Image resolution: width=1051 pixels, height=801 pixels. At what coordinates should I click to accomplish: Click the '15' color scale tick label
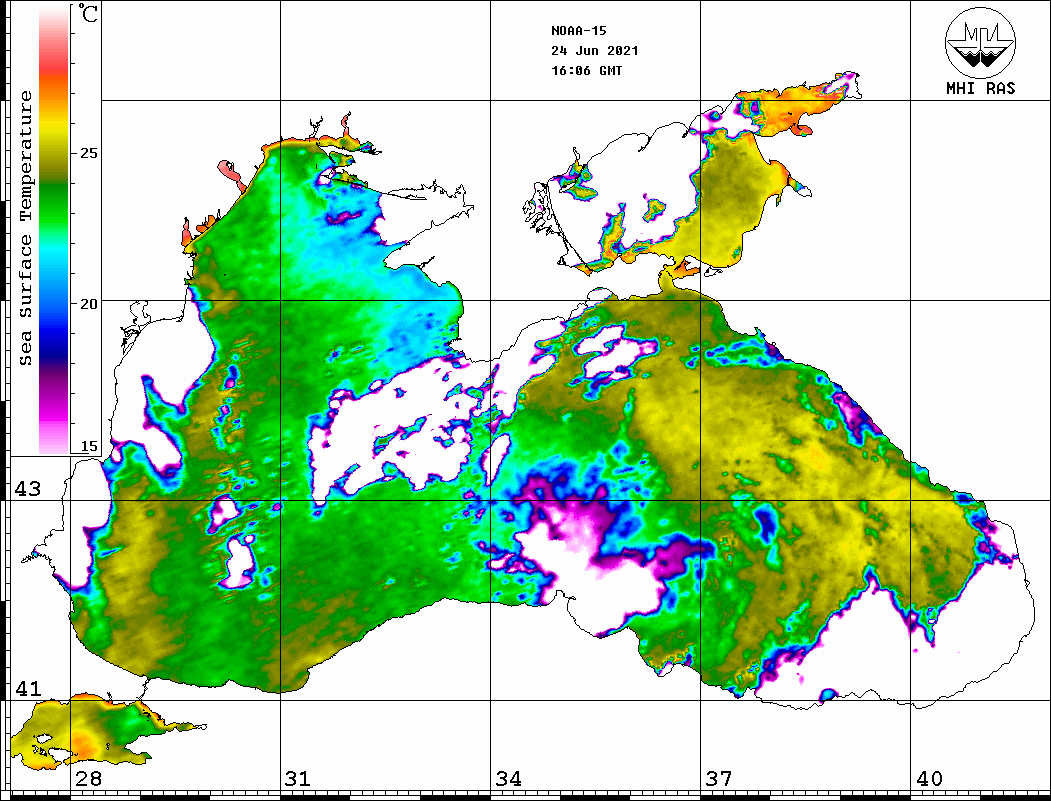pyautogui.click(x=88, y=446)
